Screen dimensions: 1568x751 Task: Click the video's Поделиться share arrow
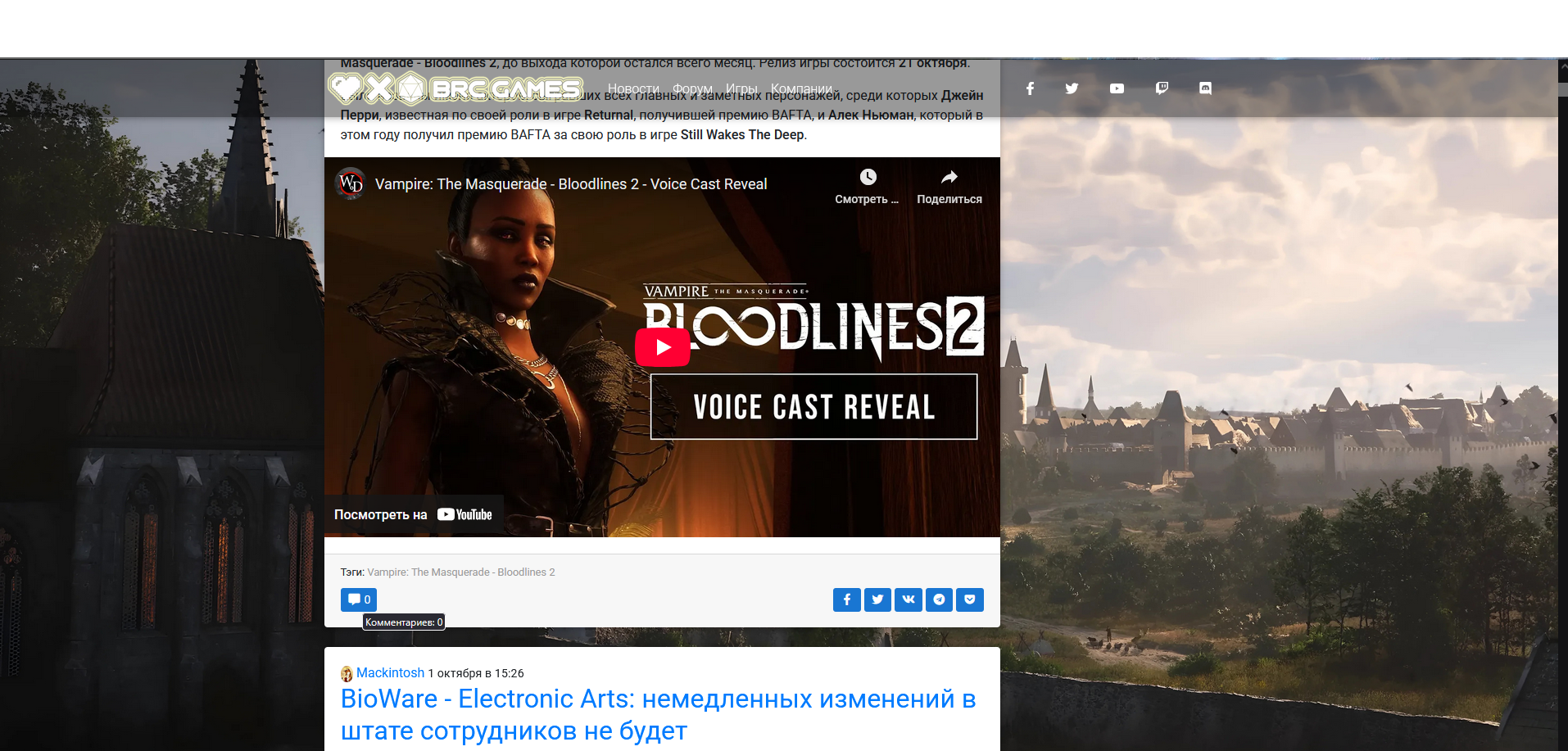949,178
